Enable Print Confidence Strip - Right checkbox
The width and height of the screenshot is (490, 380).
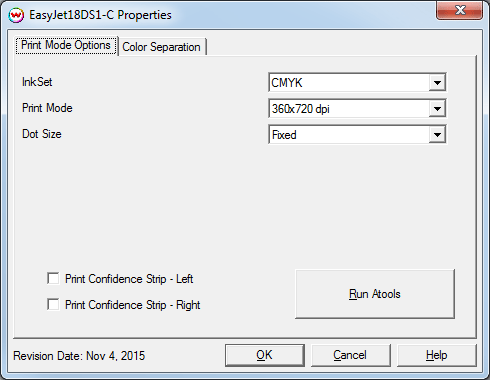(x=53, y=304)
